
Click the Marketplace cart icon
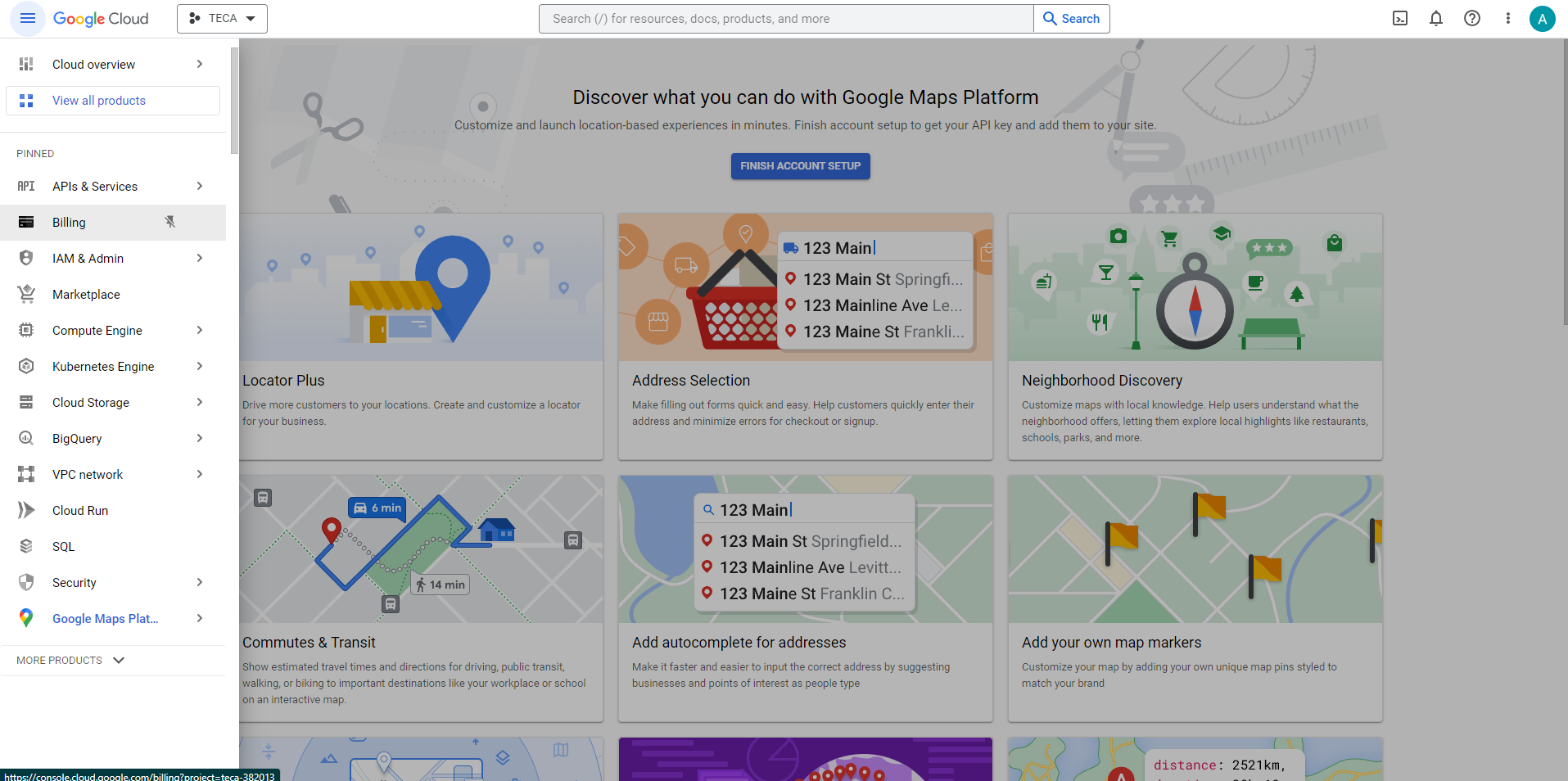pyautogui.click(x=26, y=294)
